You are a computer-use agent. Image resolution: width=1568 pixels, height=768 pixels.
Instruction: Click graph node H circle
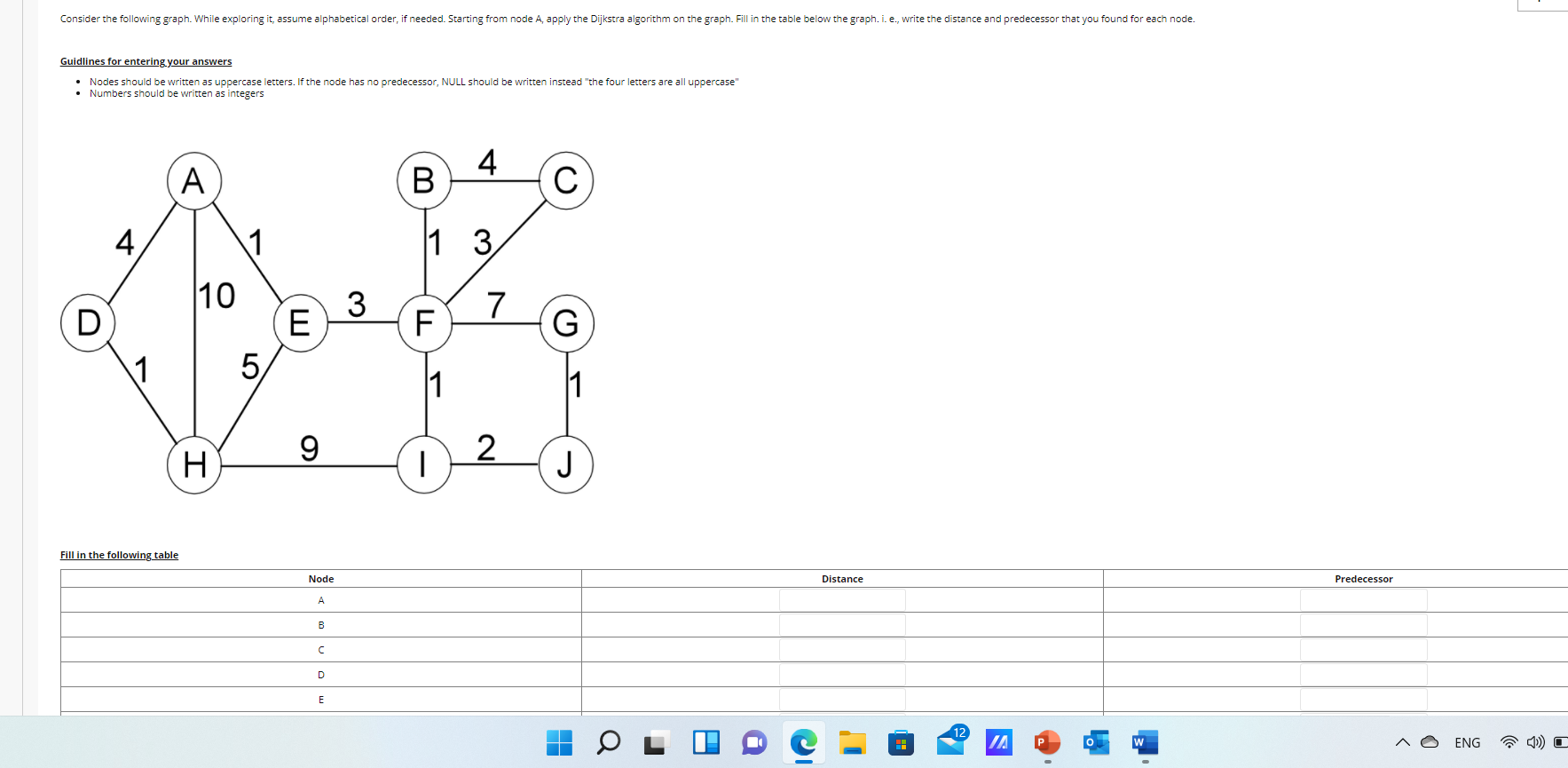(x=194, y=464)
